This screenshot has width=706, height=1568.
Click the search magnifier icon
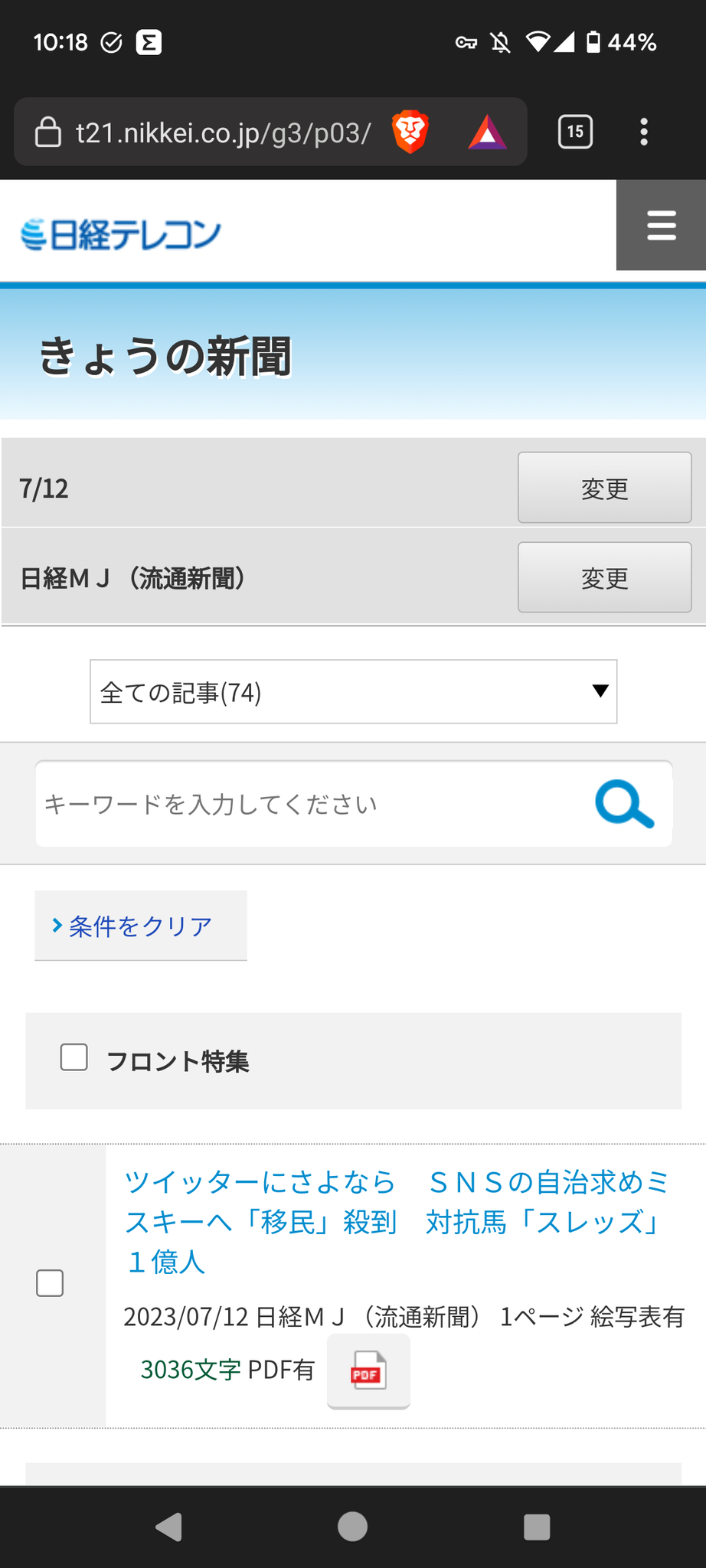point(622,804)
